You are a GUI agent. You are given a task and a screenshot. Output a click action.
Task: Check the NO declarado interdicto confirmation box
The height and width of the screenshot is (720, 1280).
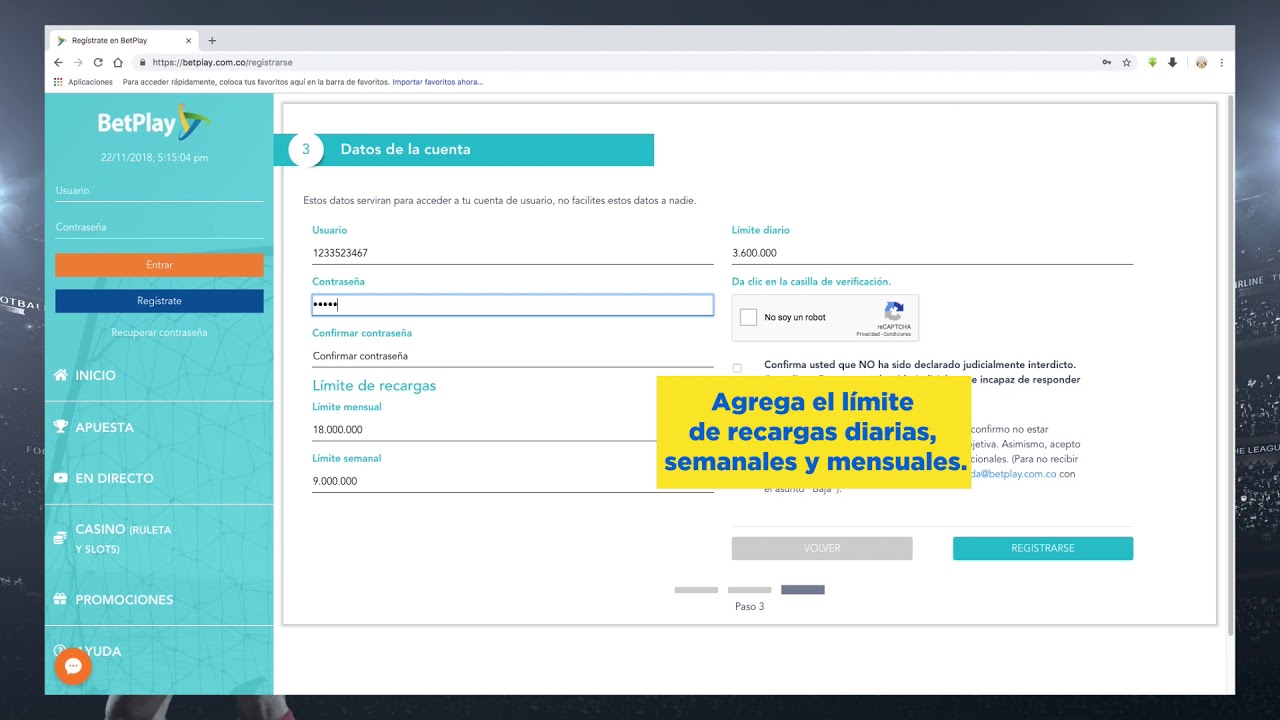point(738,368)
